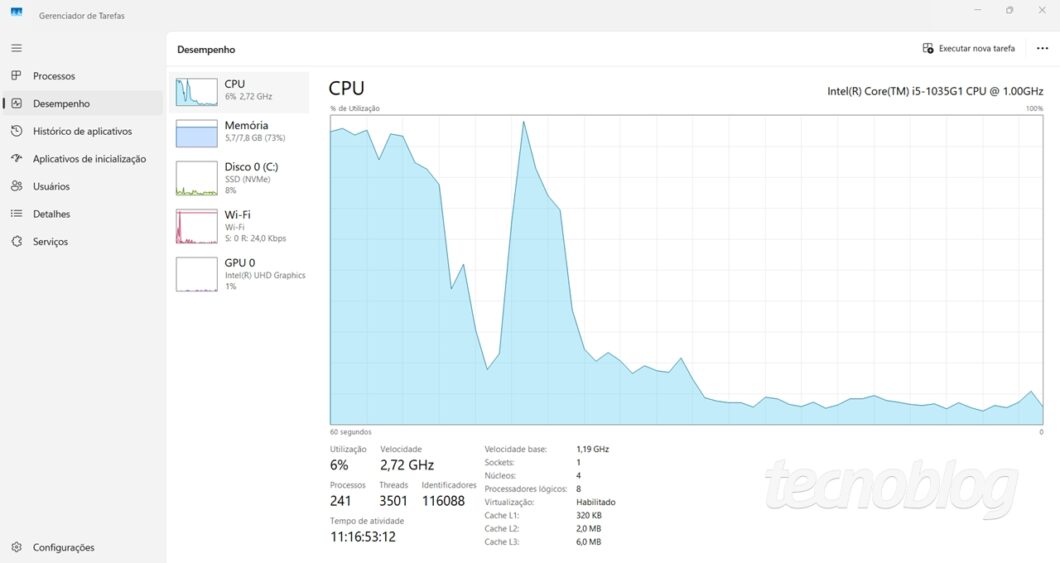Image resolution: width=1060 pixels, height=563 pixels.
Task: Click the hamburger navigation menu icon
Action: coord(16,48)
